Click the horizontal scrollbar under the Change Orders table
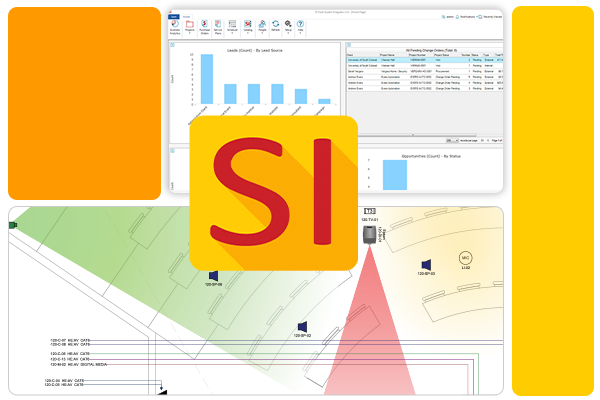Image resolution: width=600 pixels, height=400 pixels. 417,135
